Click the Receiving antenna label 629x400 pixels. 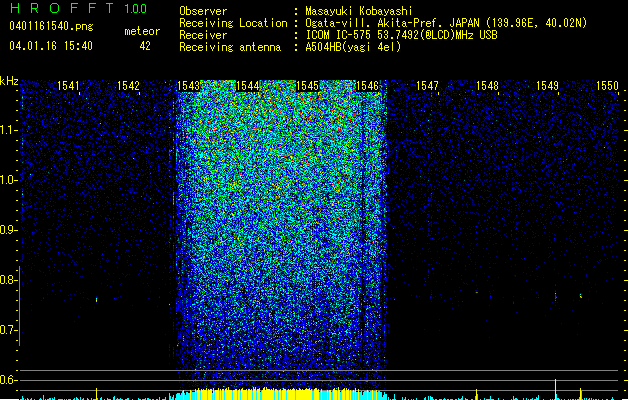click(230, 47)
